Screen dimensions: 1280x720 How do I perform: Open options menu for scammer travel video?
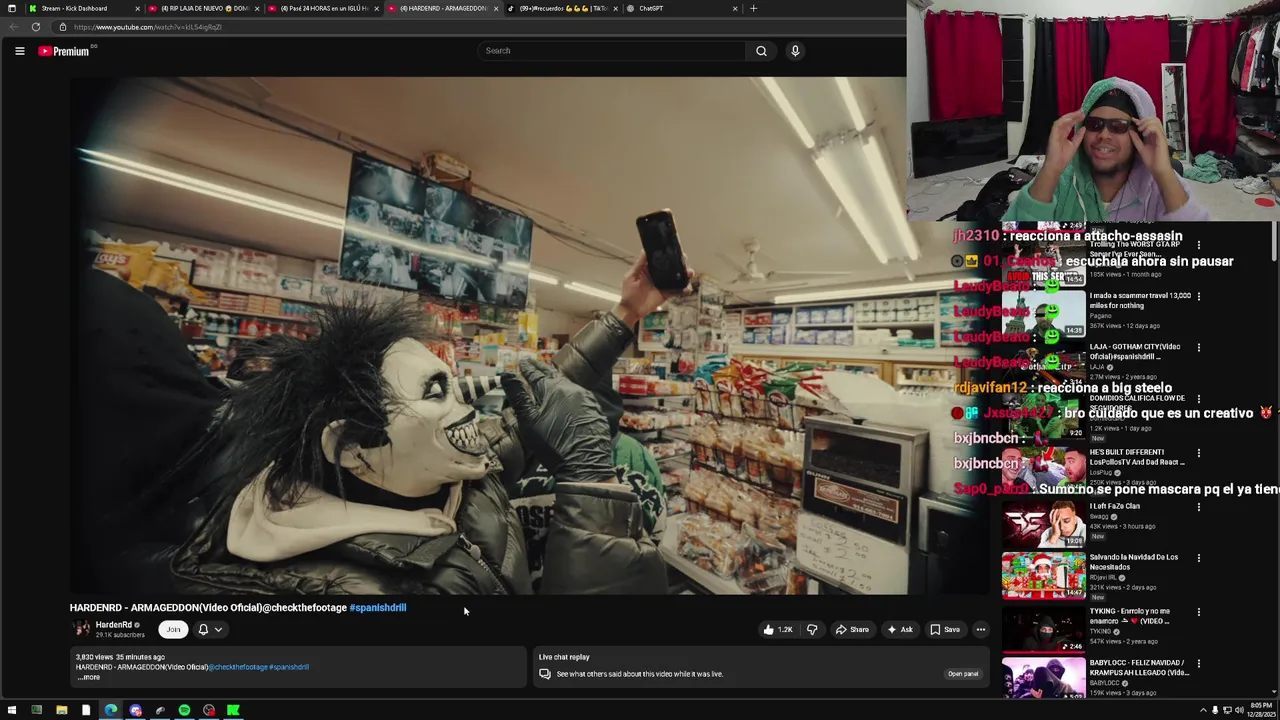coord(1198,296)
